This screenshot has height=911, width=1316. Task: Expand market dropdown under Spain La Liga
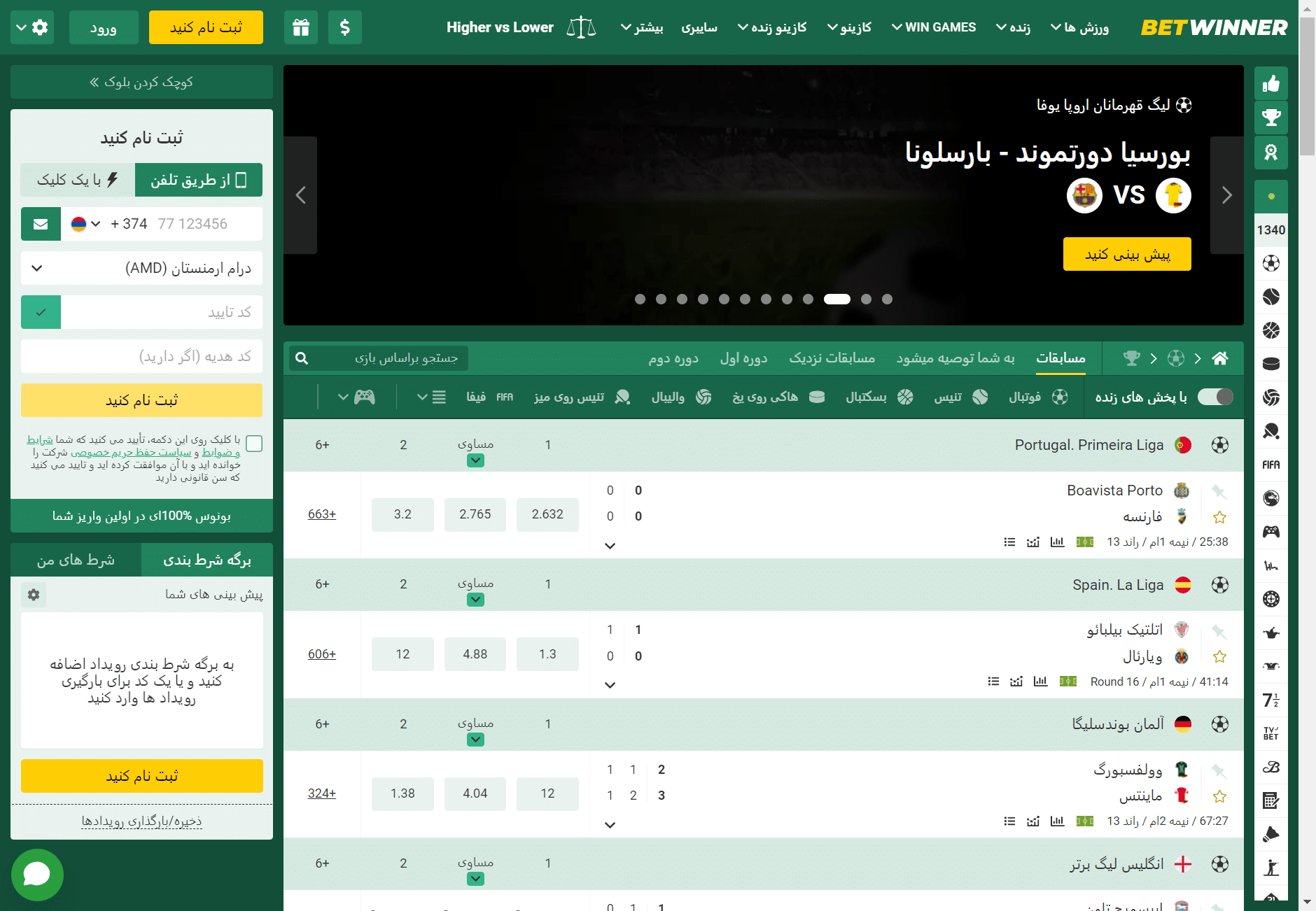(x=475, y=600)
